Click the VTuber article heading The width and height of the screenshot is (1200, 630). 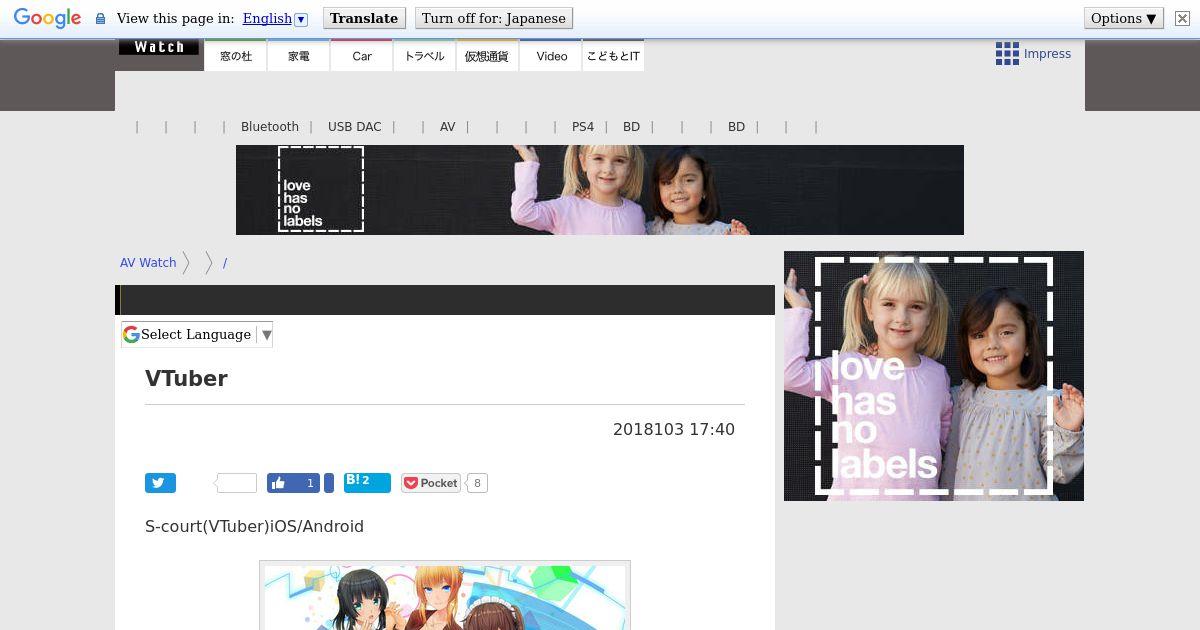click(186, 378)
